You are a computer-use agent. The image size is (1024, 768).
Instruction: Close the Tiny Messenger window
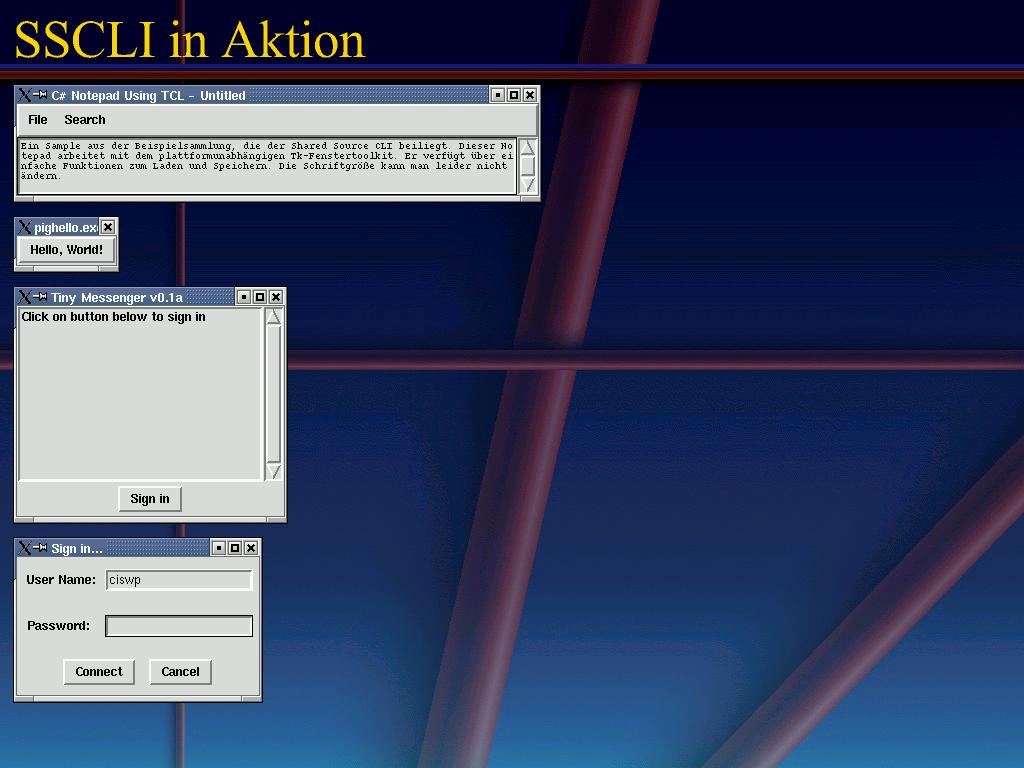coord(276,297)
